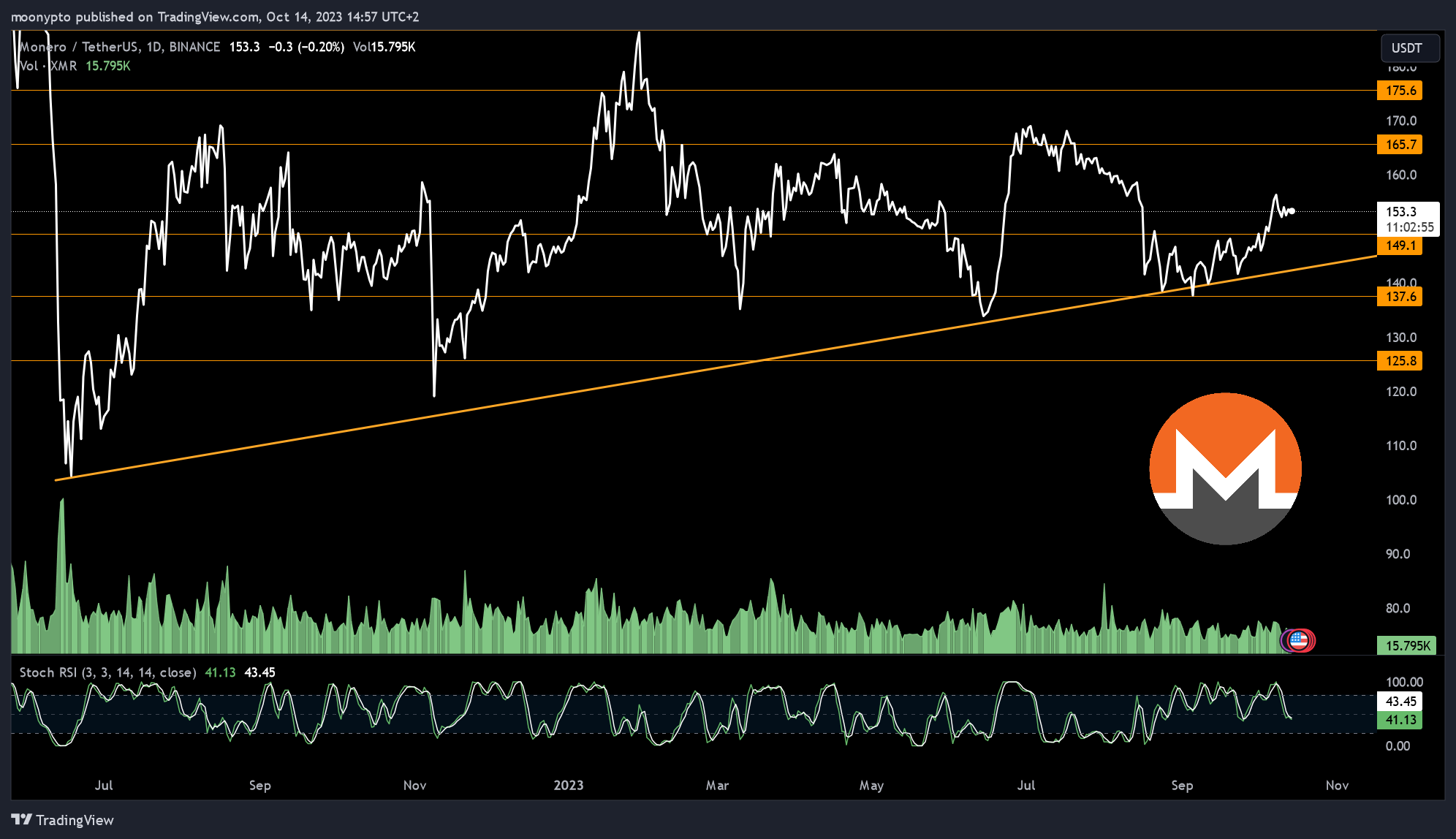
Task: Select the 137.6 price level label
Action: pyautogui.click(x=1400, y=297)
